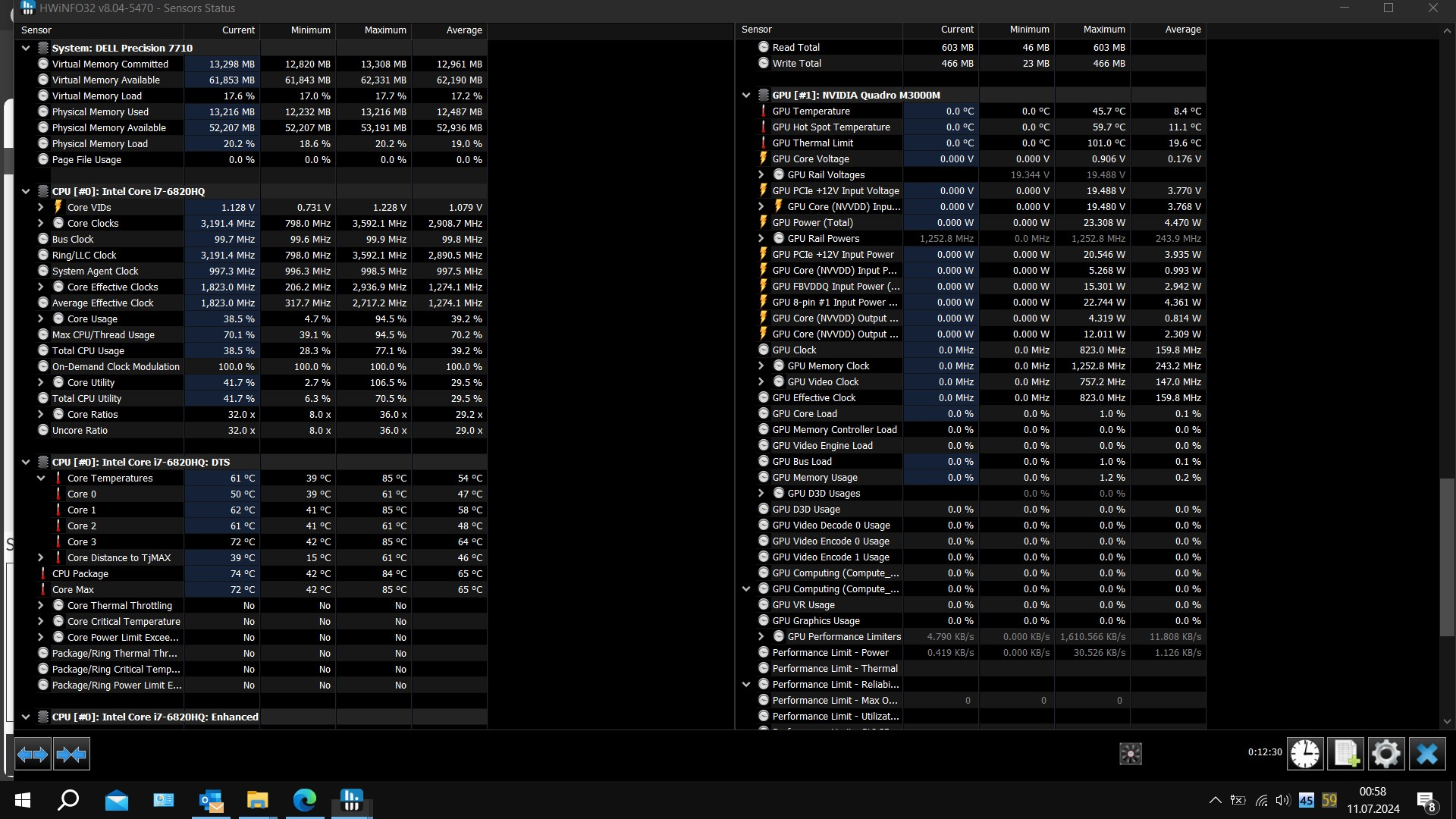
Task: Expand the GPU Memory Clock row
Action: pos(761,366)
